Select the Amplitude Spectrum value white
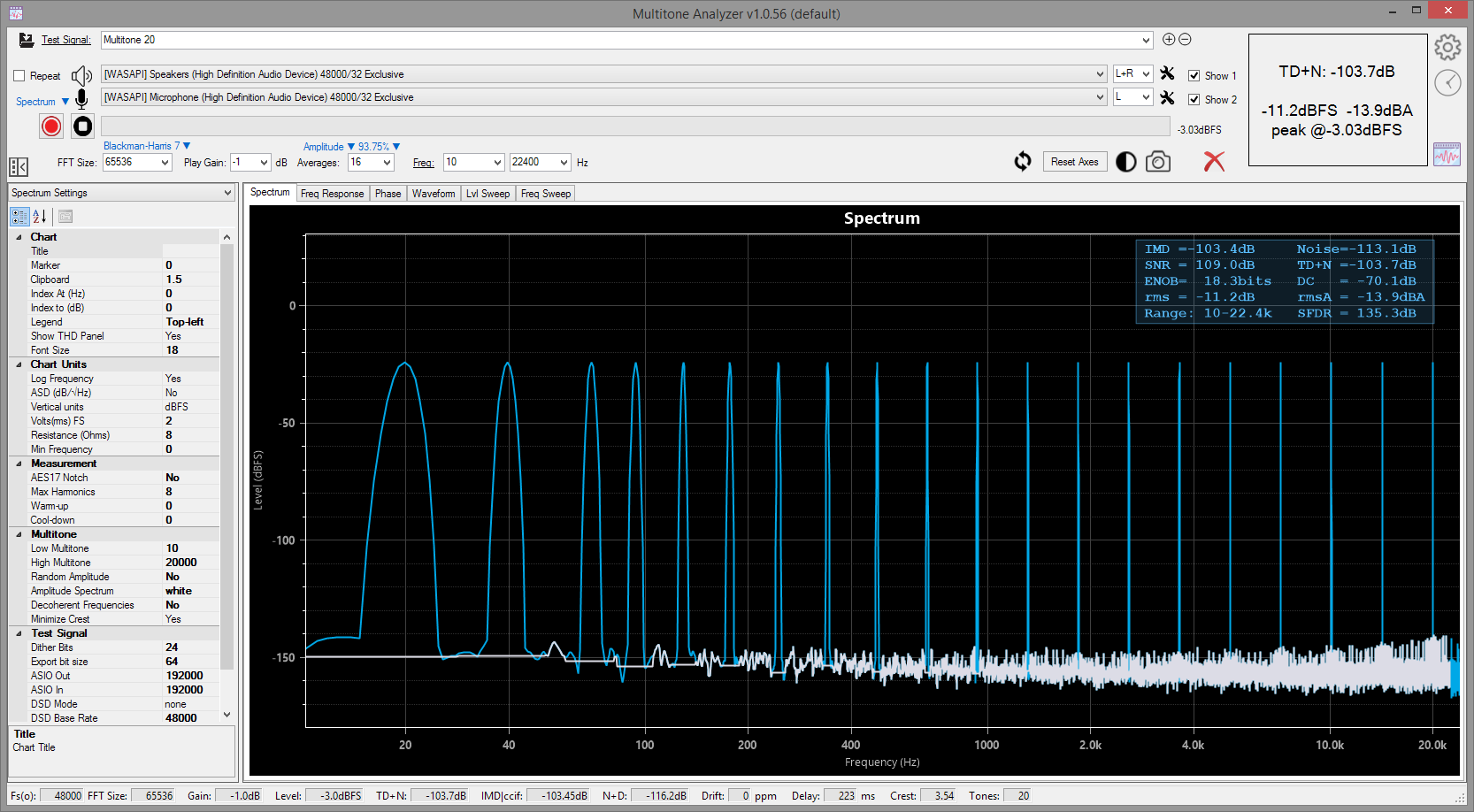1474x812 pixels. coord(191,591)
